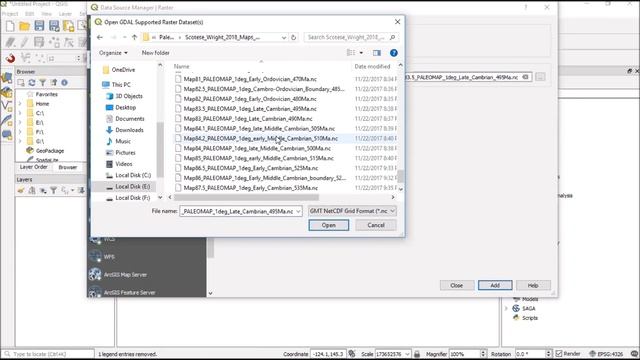Click the red magnet snapping icon
The image size is (640, 360).
pos(11,58)
